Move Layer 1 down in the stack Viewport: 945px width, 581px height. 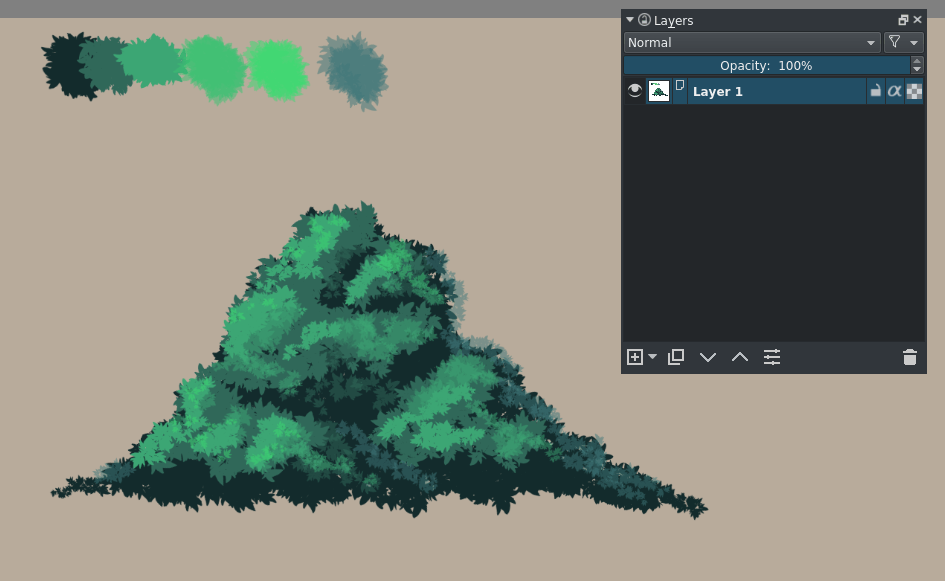(708, 357)
